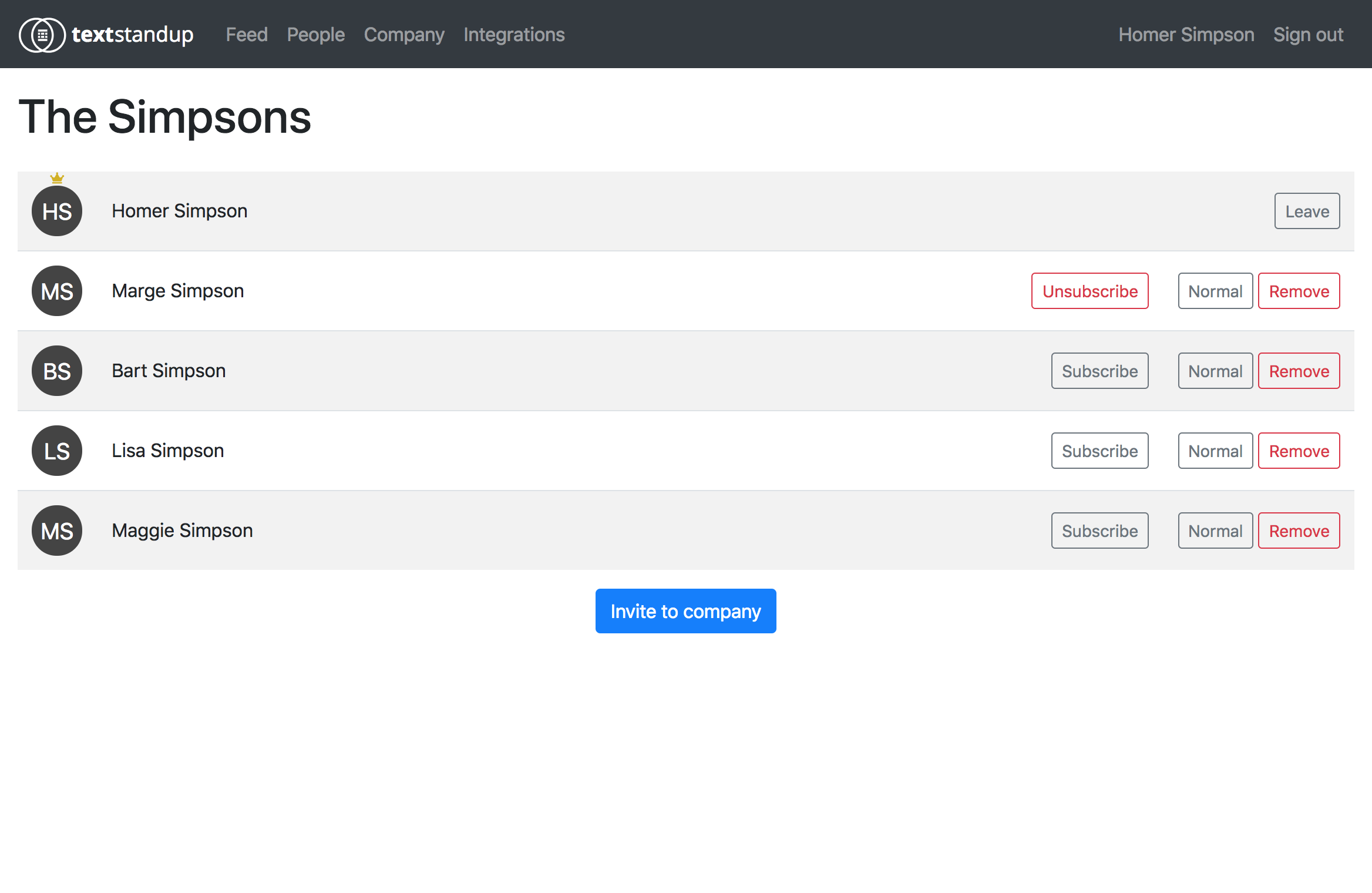Click Marge Simpson's MS avatar
This screenshot has width=1372, height=893.
coord(57,291)
